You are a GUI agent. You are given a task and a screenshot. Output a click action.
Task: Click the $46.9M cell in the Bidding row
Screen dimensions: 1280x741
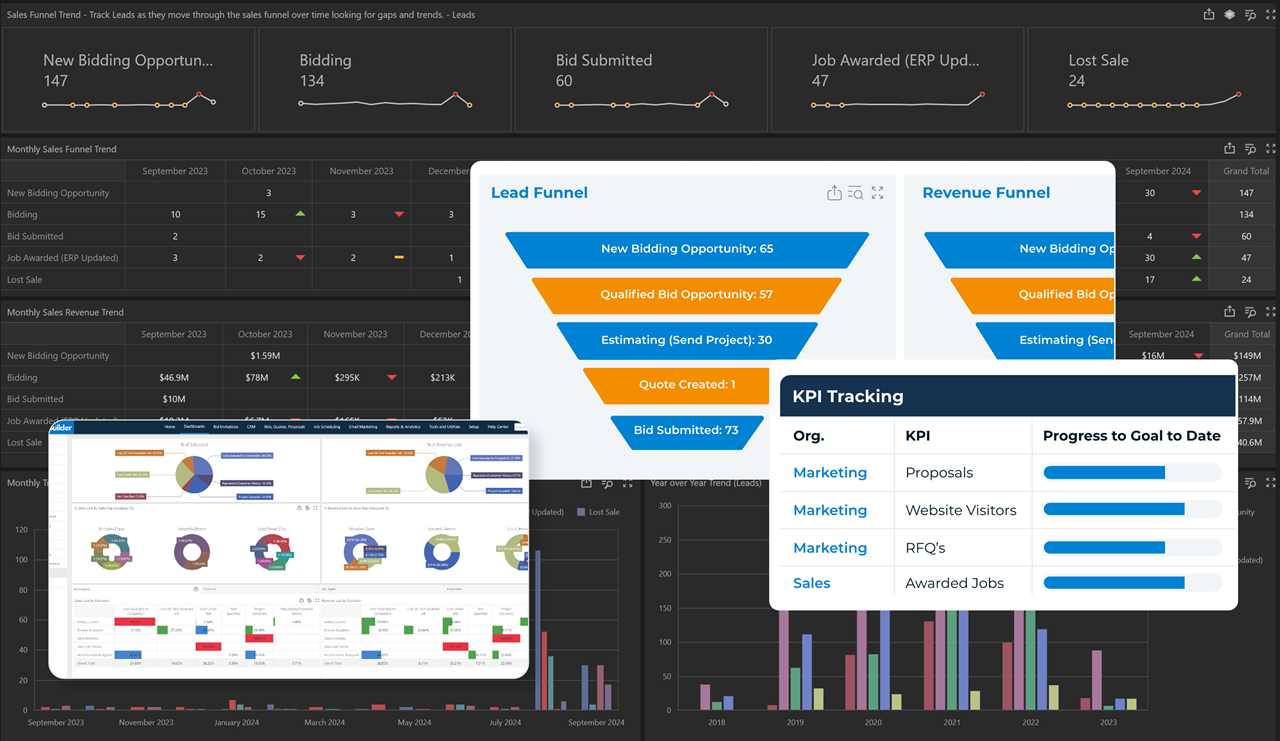(x=175, y=378)
